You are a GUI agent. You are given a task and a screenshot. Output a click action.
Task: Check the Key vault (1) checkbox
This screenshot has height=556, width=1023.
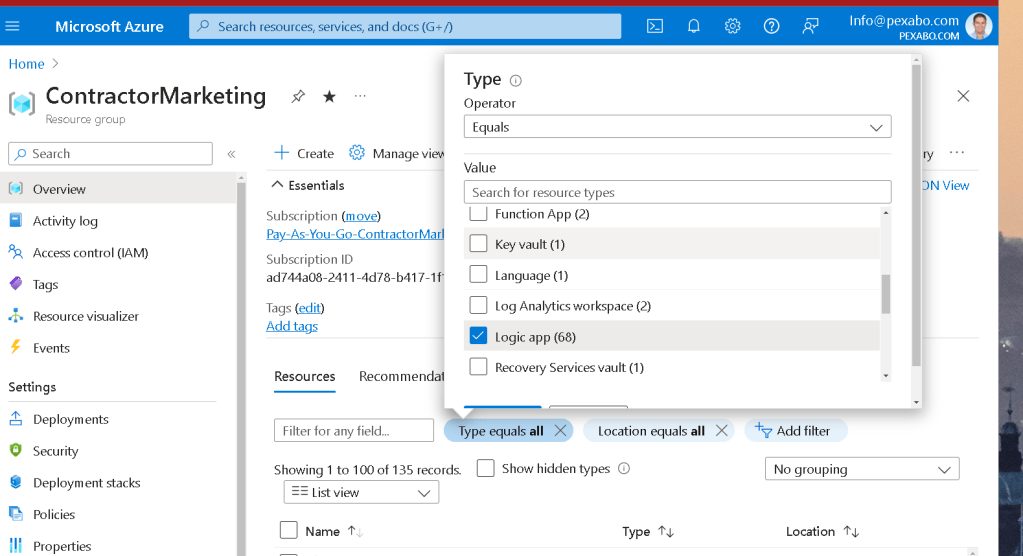pos(478,243)
